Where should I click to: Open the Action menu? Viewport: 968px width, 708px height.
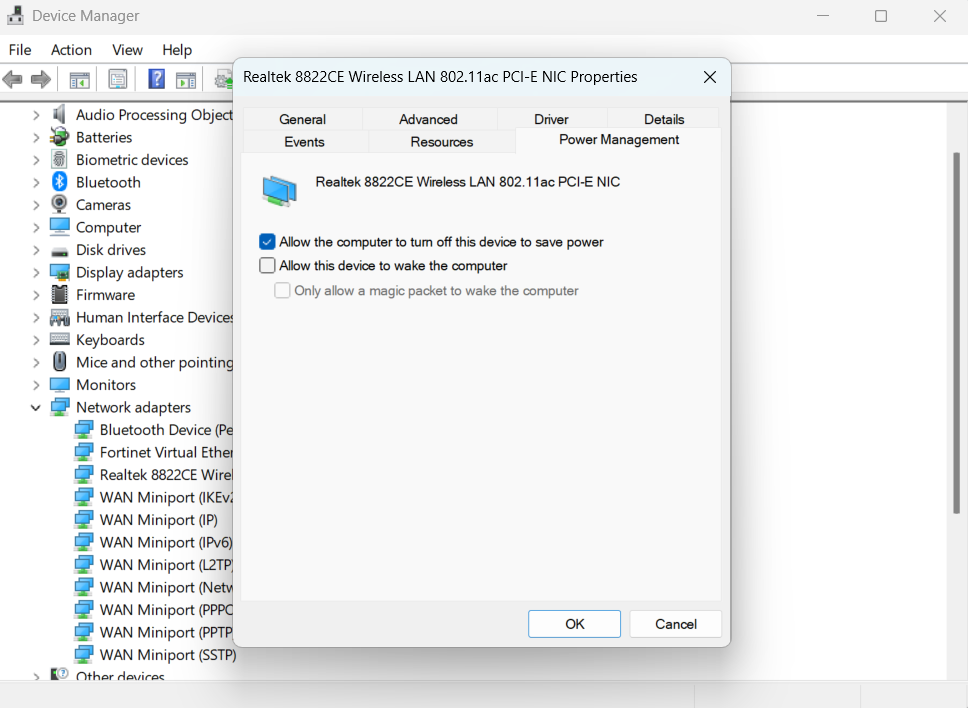point(71,49)
